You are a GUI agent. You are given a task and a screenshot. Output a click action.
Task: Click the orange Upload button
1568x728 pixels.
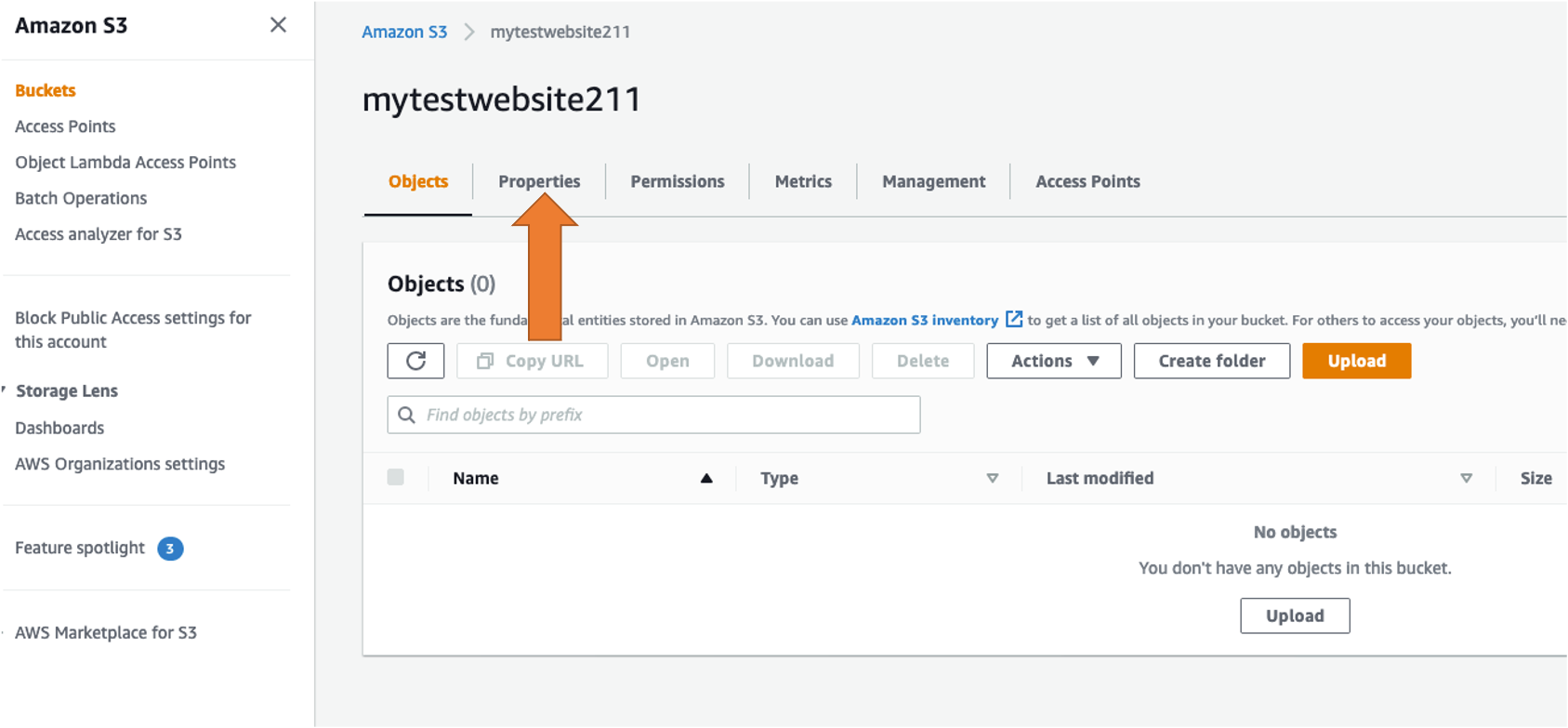(1357, 361)
